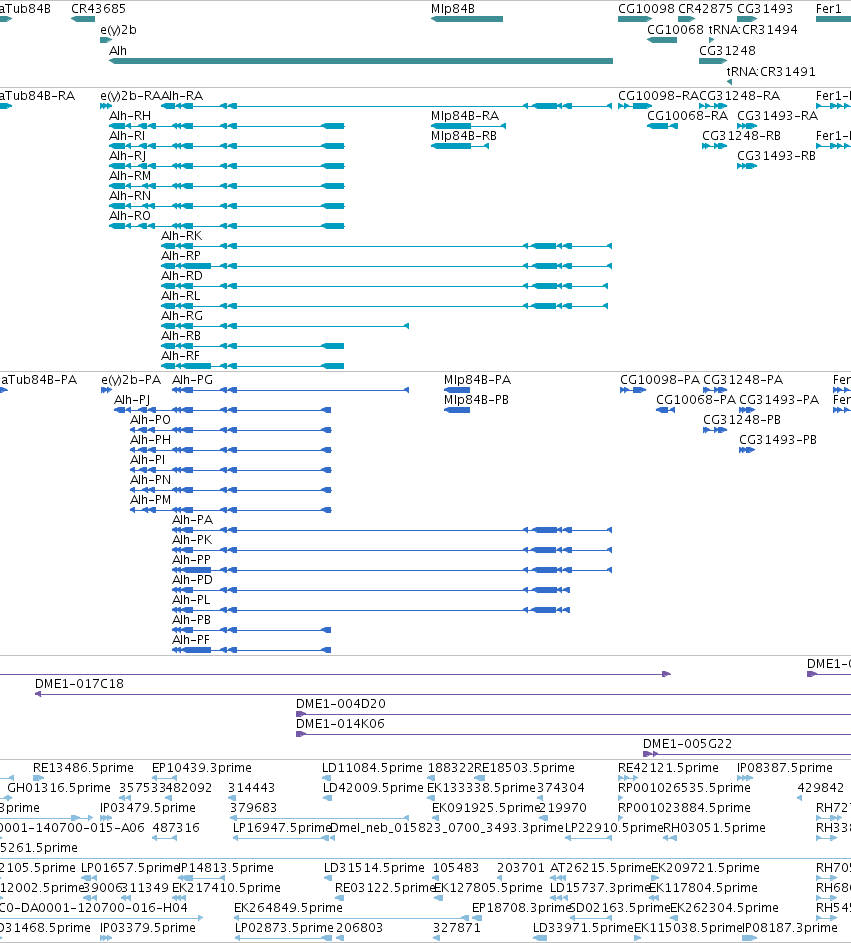The width and height of the screenshot is (851, 943).
Task: Select the Alh-PP protein label
Action: point(191,559)
